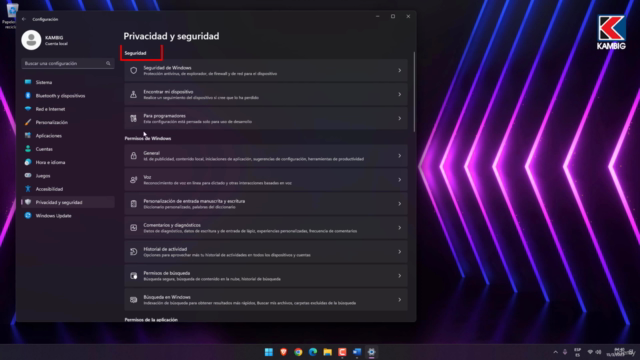Open Seguridad de Windows
640x360 pixels.
point(266,71)
